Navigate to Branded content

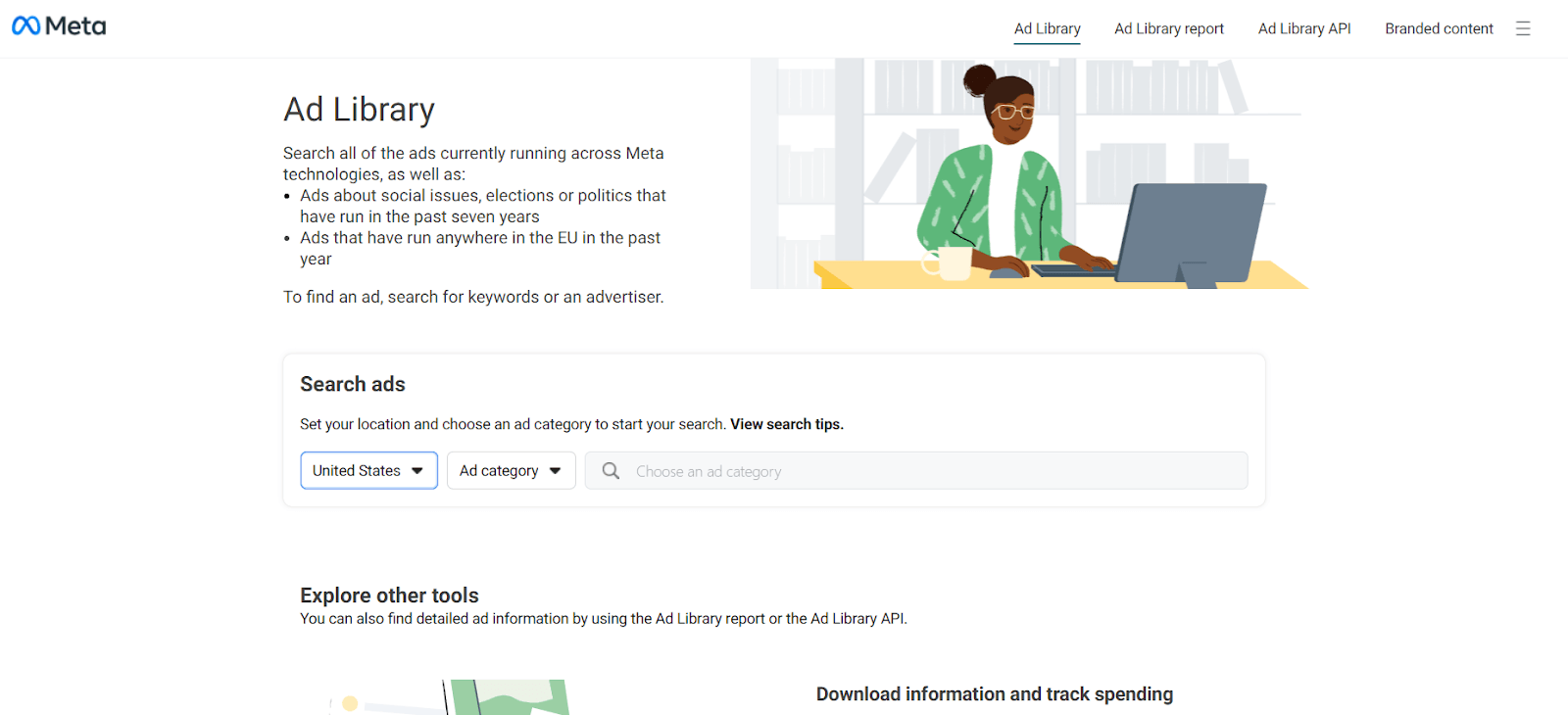(x=1439, y=28)
